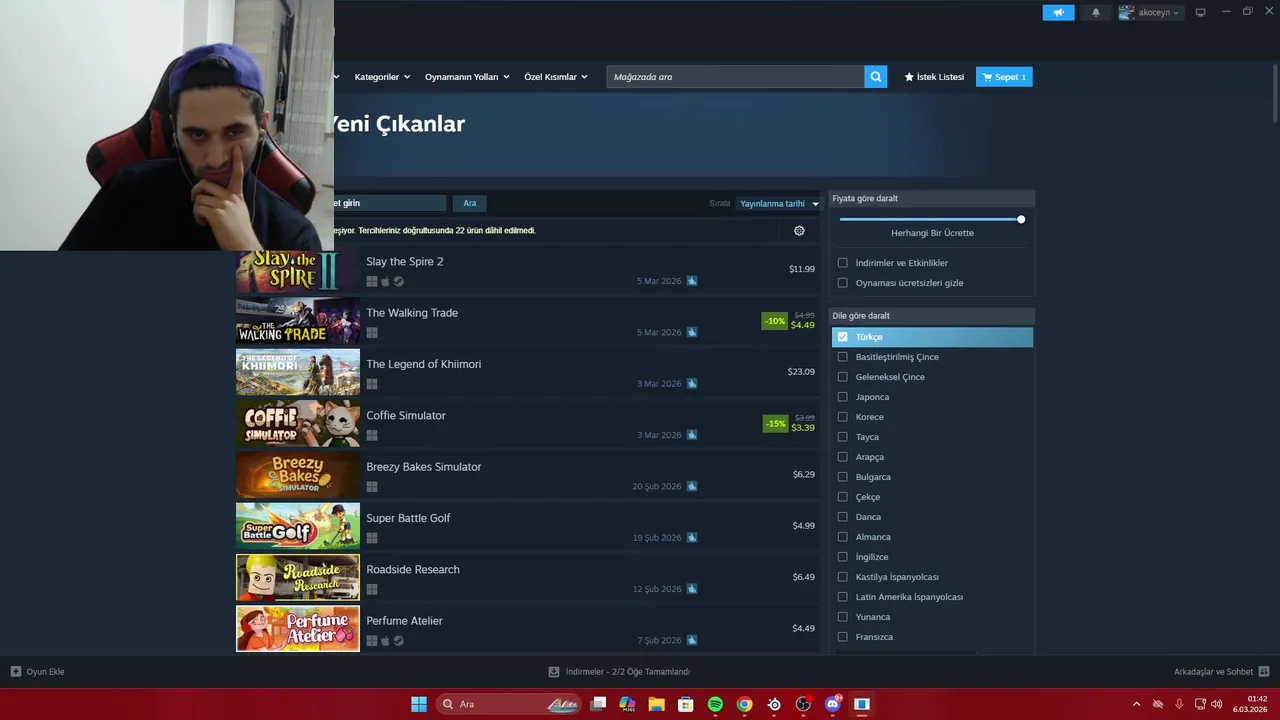Image resolution: width=1280 pixels, height=720 pixels.
Task: Collapse the Dile göre daralt section
Action: [x=932, y=316]
